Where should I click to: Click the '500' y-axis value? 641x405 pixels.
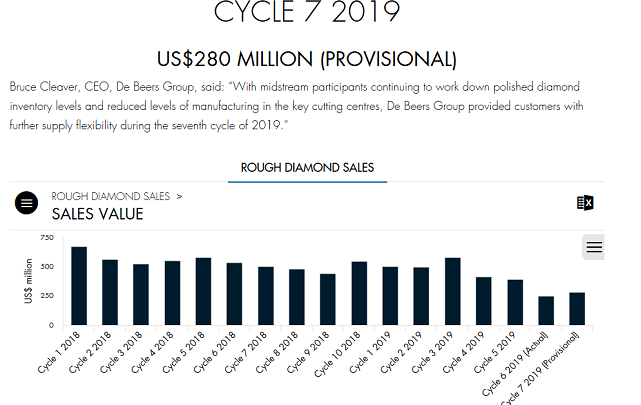(47, 266)
